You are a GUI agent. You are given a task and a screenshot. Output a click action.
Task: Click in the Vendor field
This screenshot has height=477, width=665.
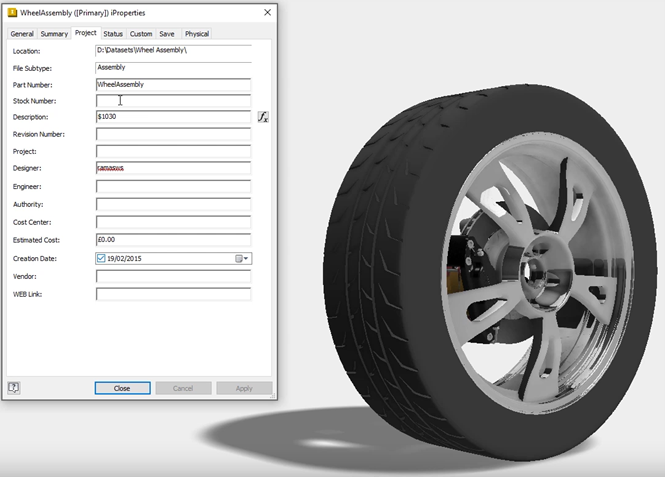pos(173,276)
